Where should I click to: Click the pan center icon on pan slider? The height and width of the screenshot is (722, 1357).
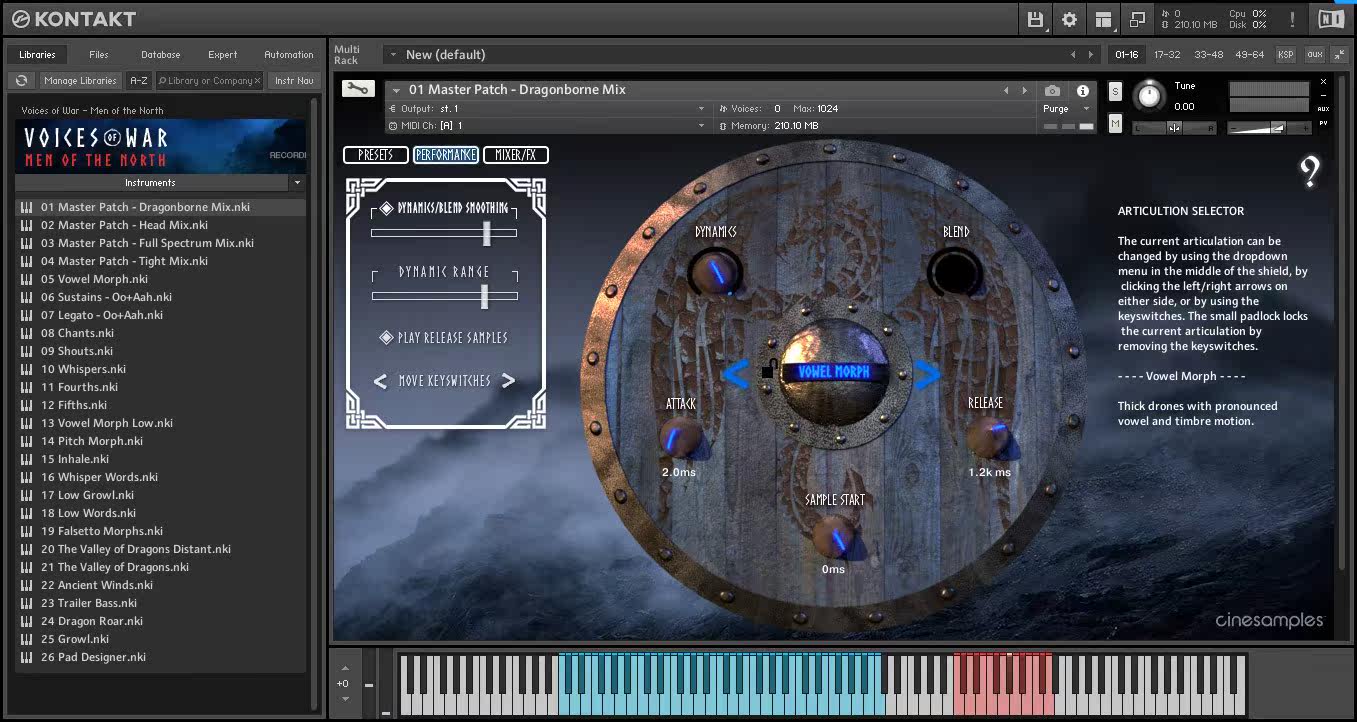[1174, 127]
